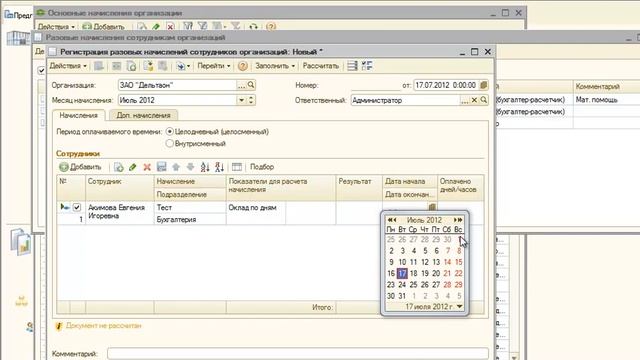Toggle checkbox for Акимова Евгения Игоревна row
640x360 pixels.
pos(77,207)
